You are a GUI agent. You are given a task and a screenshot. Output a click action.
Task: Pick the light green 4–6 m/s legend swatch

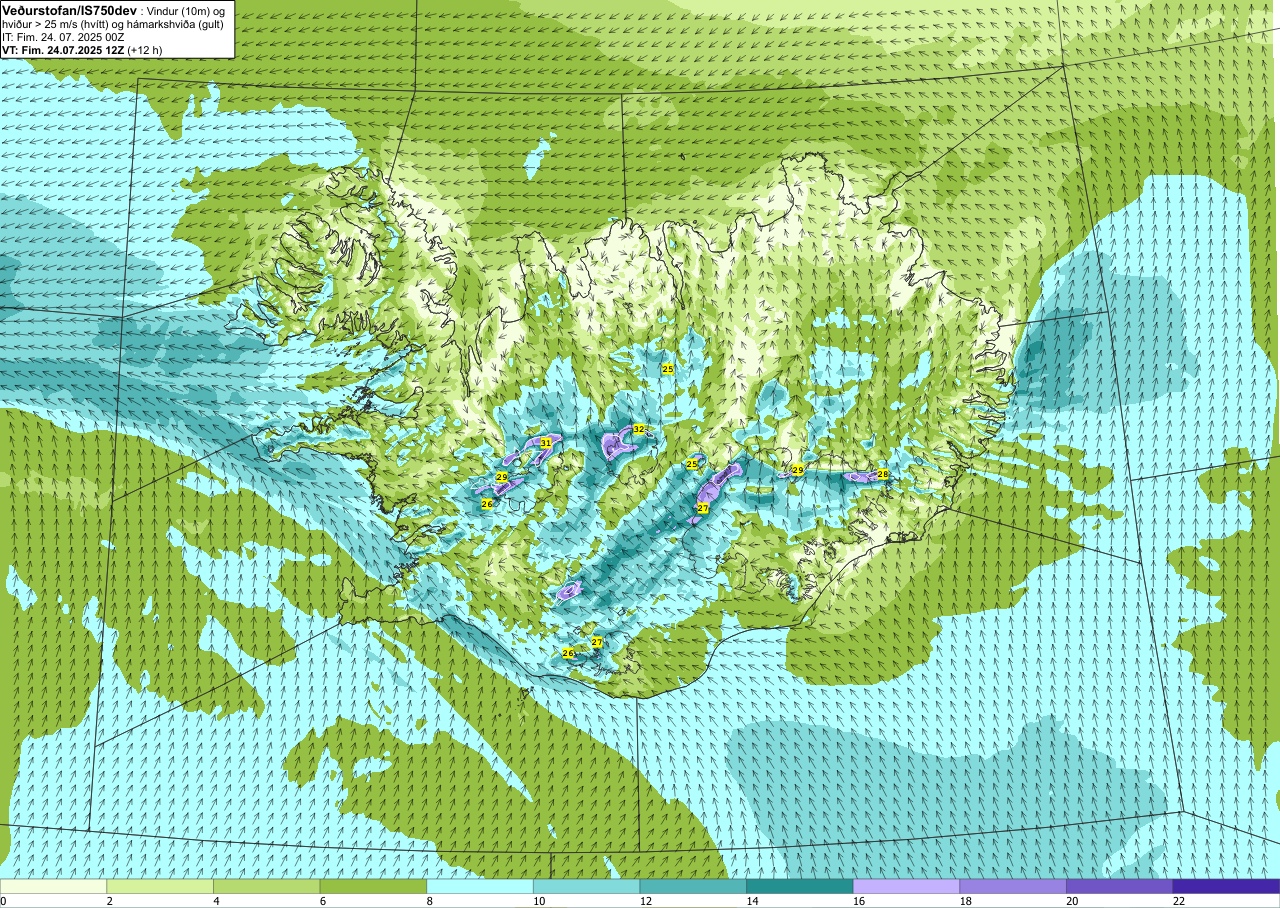point(266,886)
